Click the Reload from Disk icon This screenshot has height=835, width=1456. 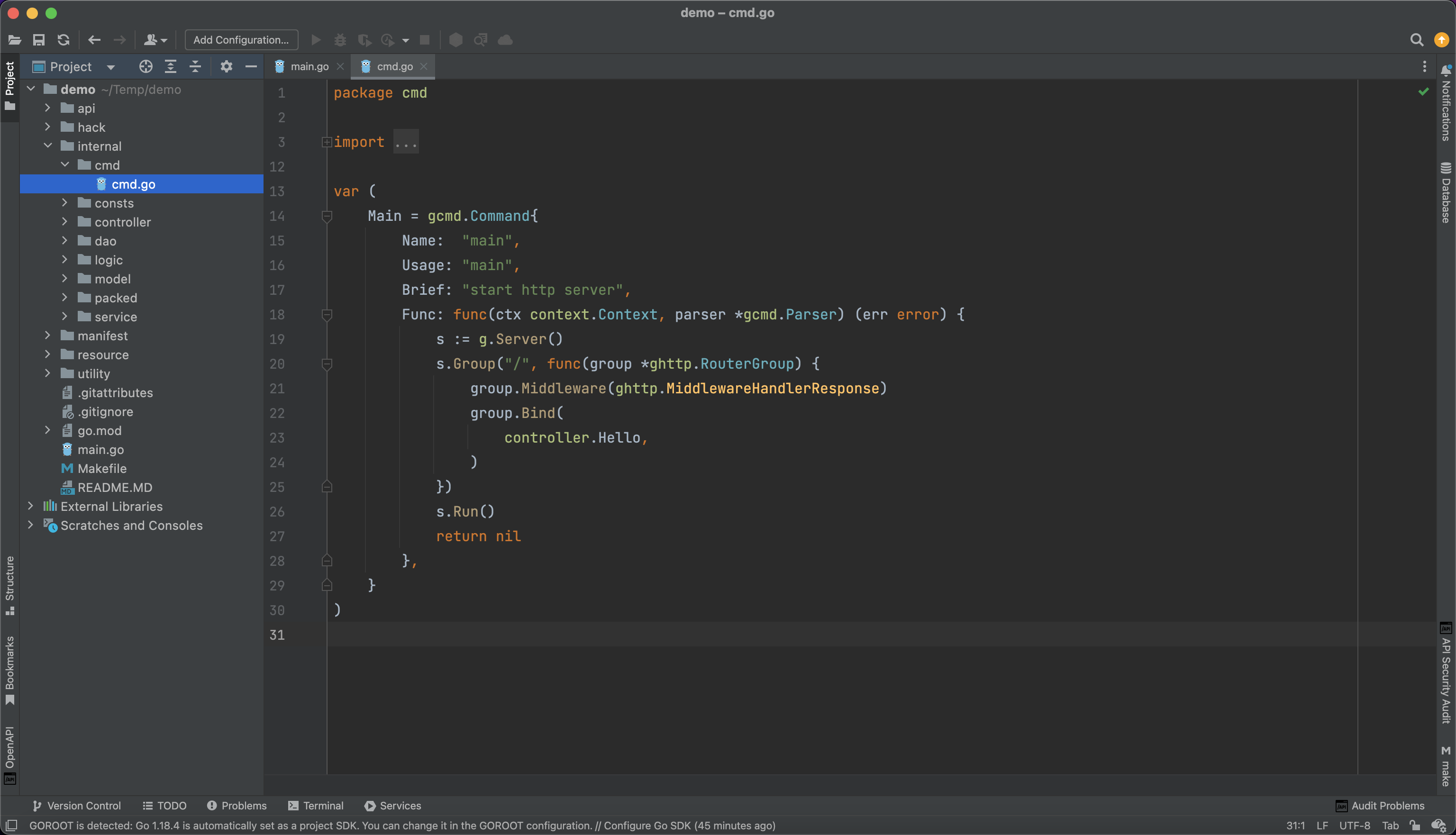pyautogui.click(x=64, y=40)
